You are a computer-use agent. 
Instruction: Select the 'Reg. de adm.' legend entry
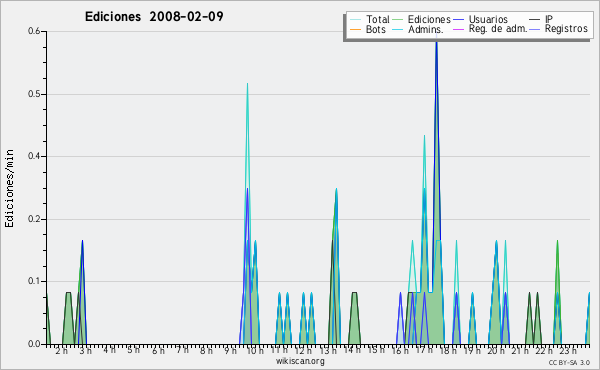(491, 29)
